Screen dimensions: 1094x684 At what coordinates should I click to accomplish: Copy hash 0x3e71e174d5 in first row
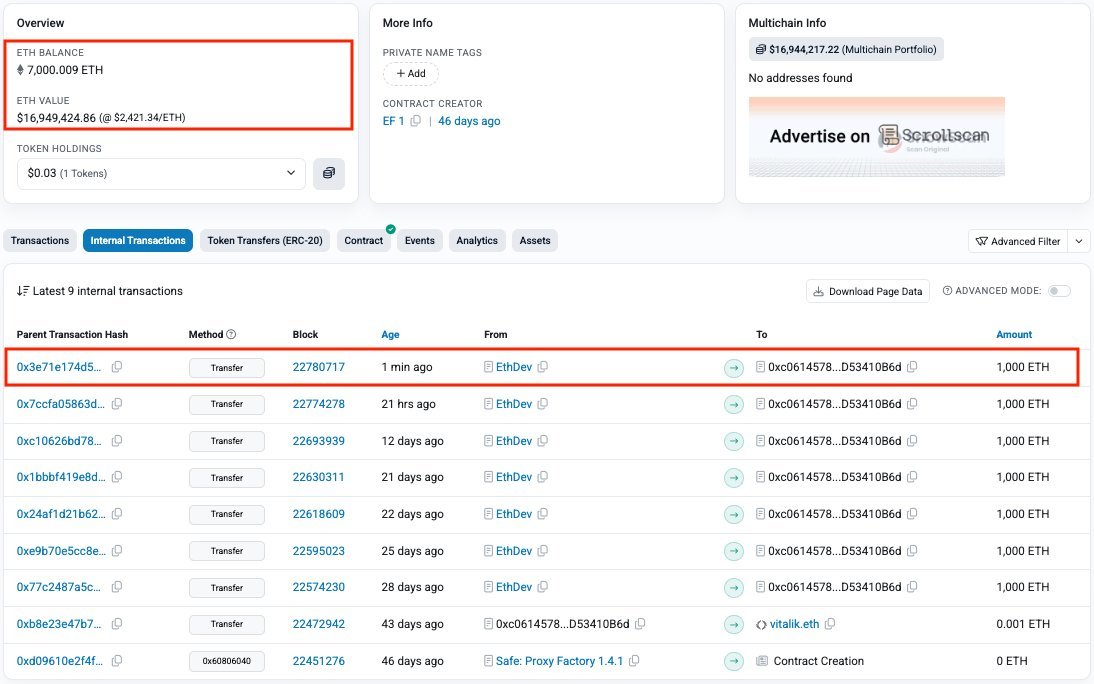pos(117,366)
